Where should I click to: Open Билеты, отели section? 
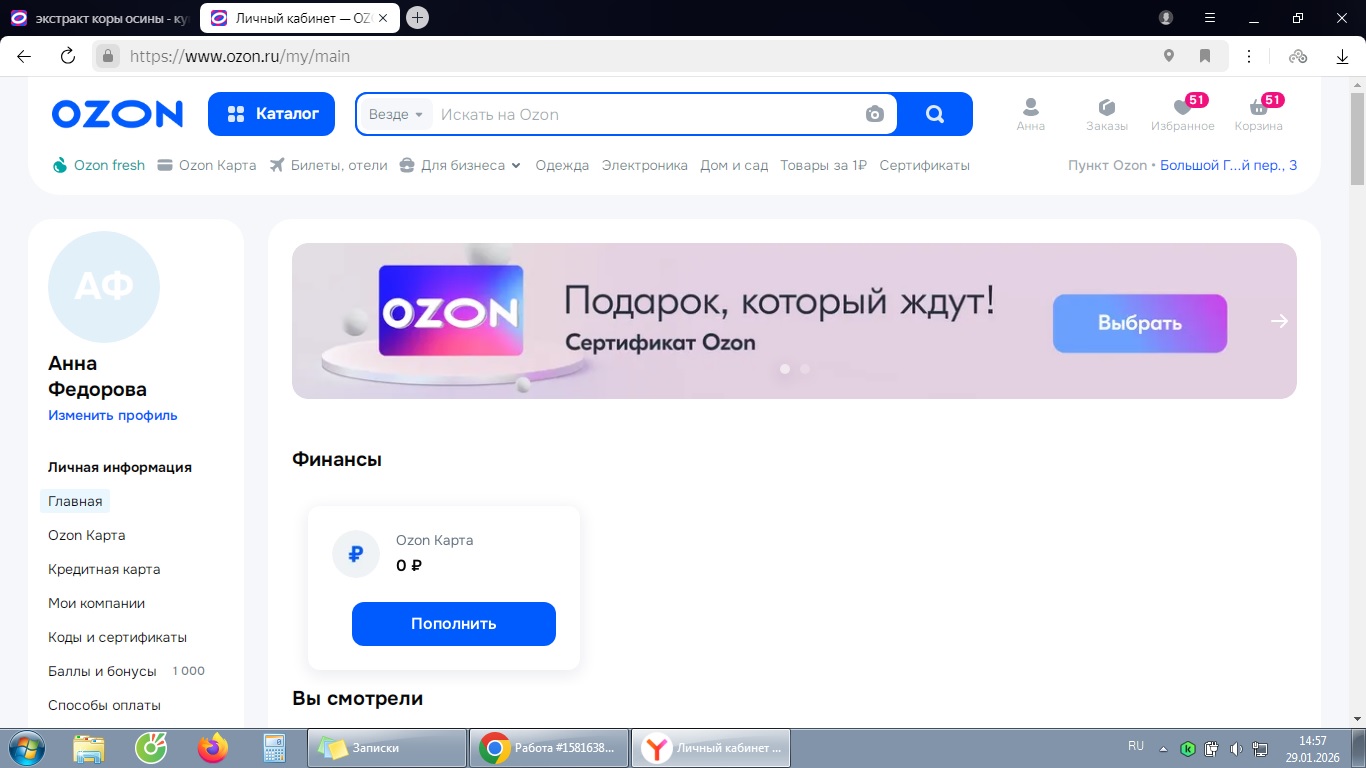tap(328, 166)
